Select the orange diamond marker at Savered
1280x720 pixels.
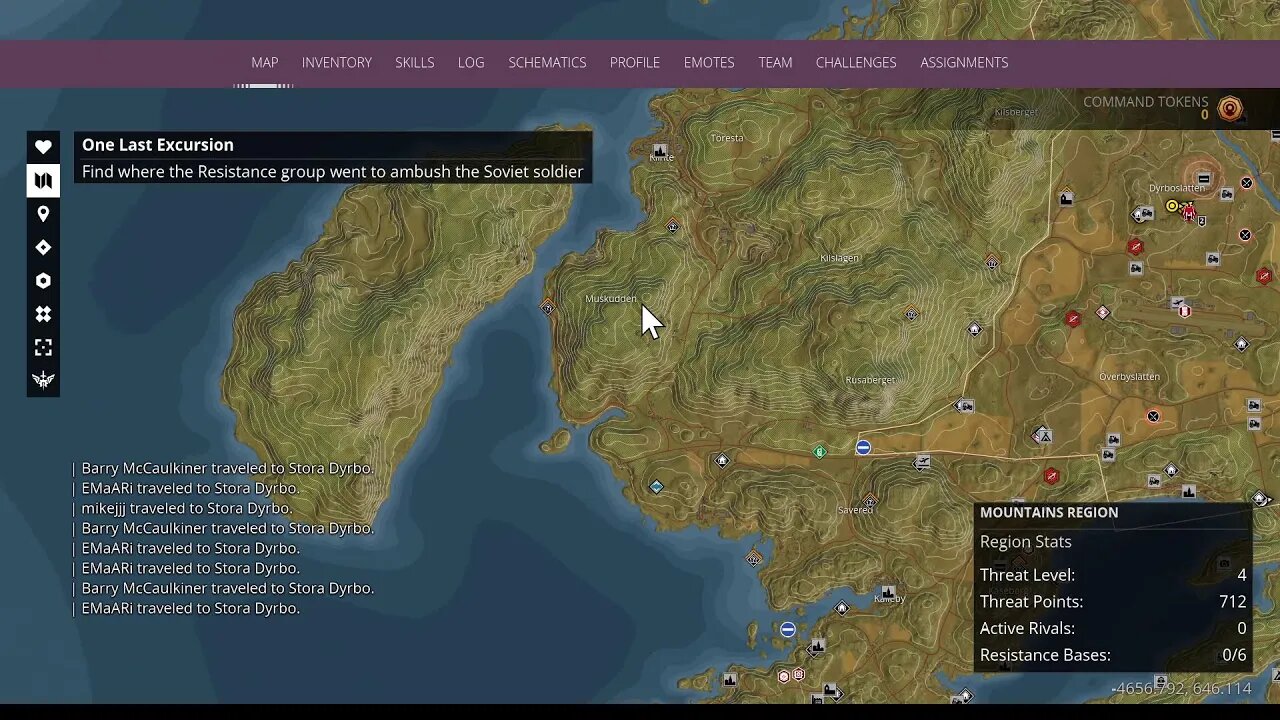click(870, 501)
